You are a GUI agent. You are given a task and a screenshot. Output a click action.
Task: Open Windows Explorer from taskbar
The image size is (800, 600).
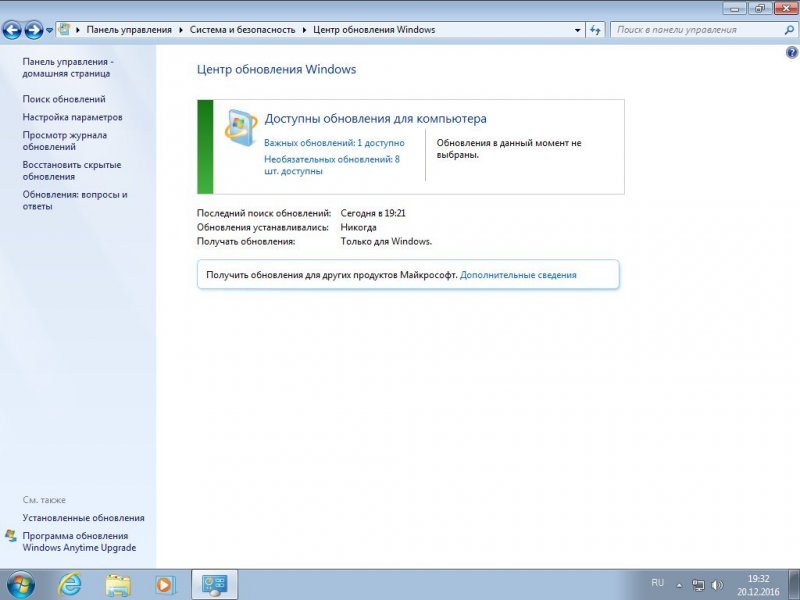coord(117,585)
